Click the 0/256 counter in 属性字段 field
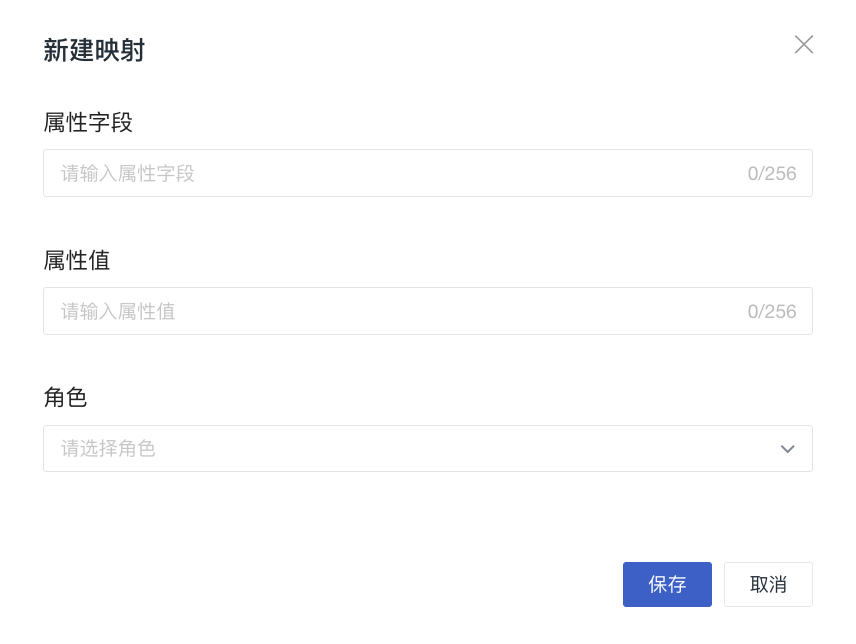Viewport: 856px width, 644px height. click(772, 173)
